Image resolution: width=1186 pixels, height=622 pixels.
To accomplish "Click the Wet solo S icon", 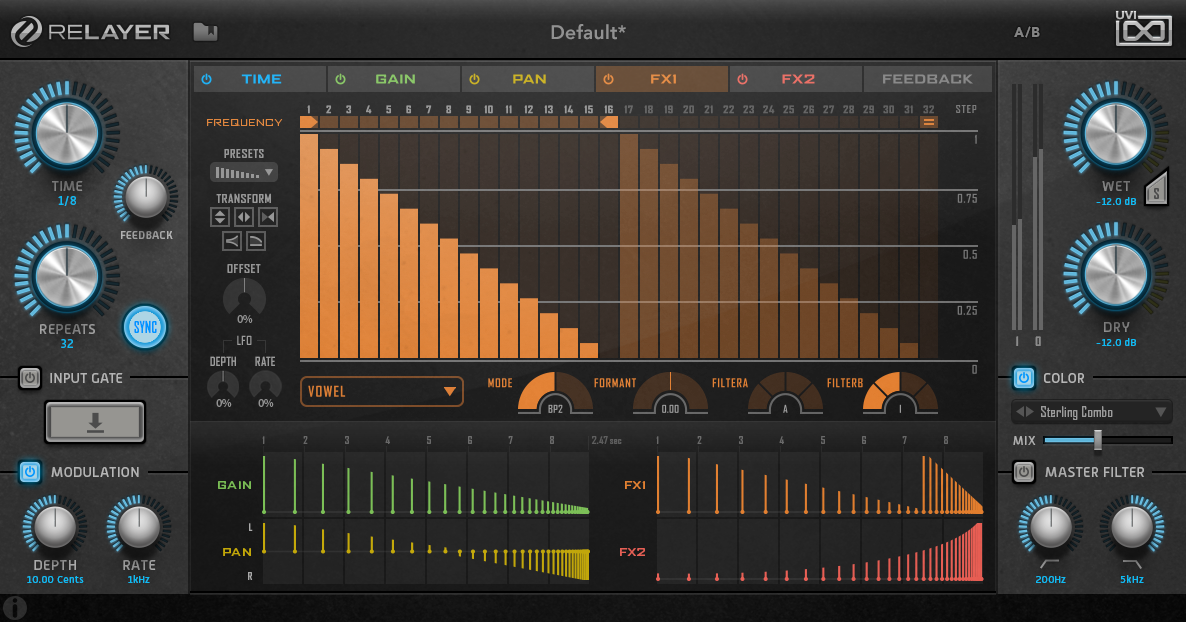I will click(x=1156, y=189).
